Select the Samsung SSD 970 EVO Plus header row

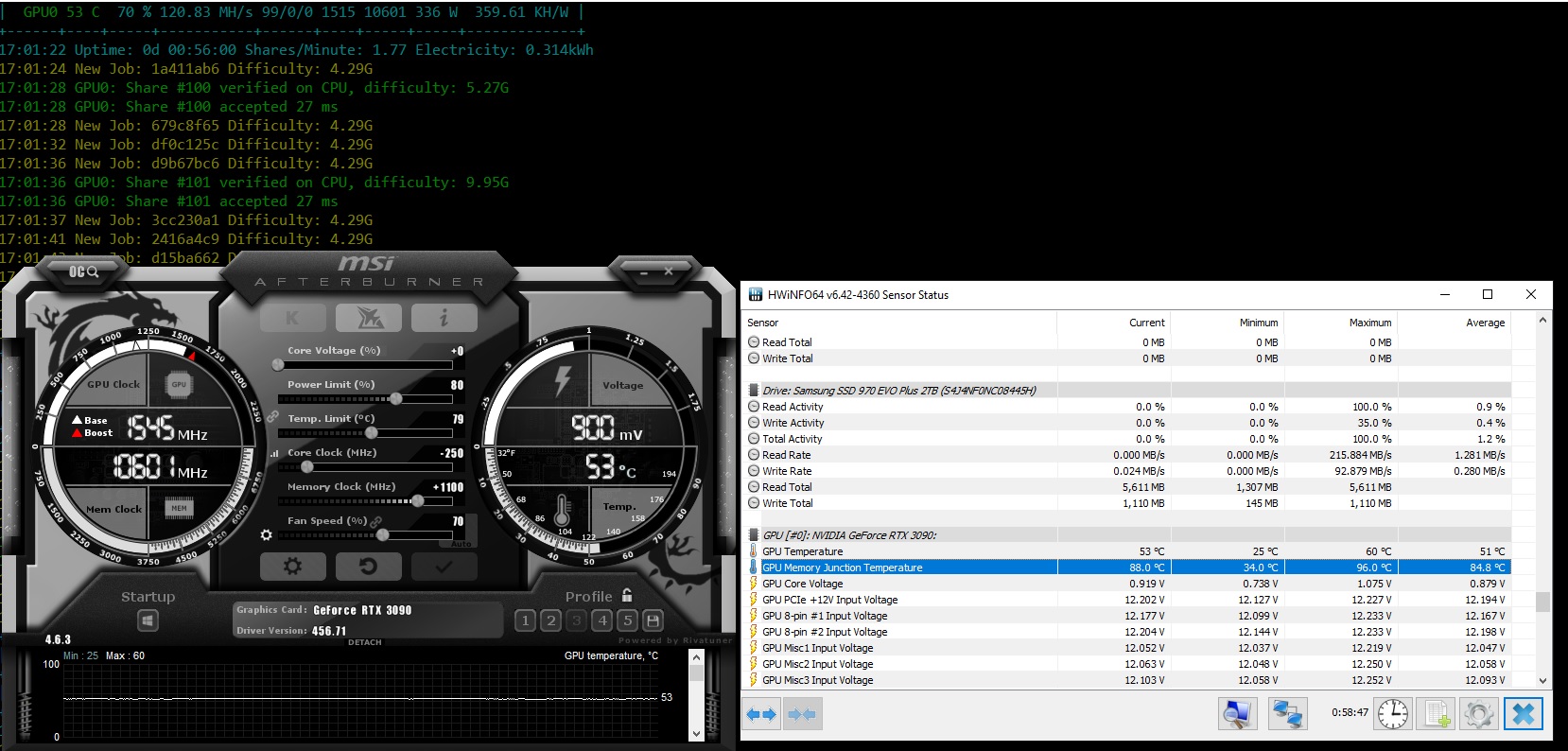pyautogui.click(x=1127, y=391)
